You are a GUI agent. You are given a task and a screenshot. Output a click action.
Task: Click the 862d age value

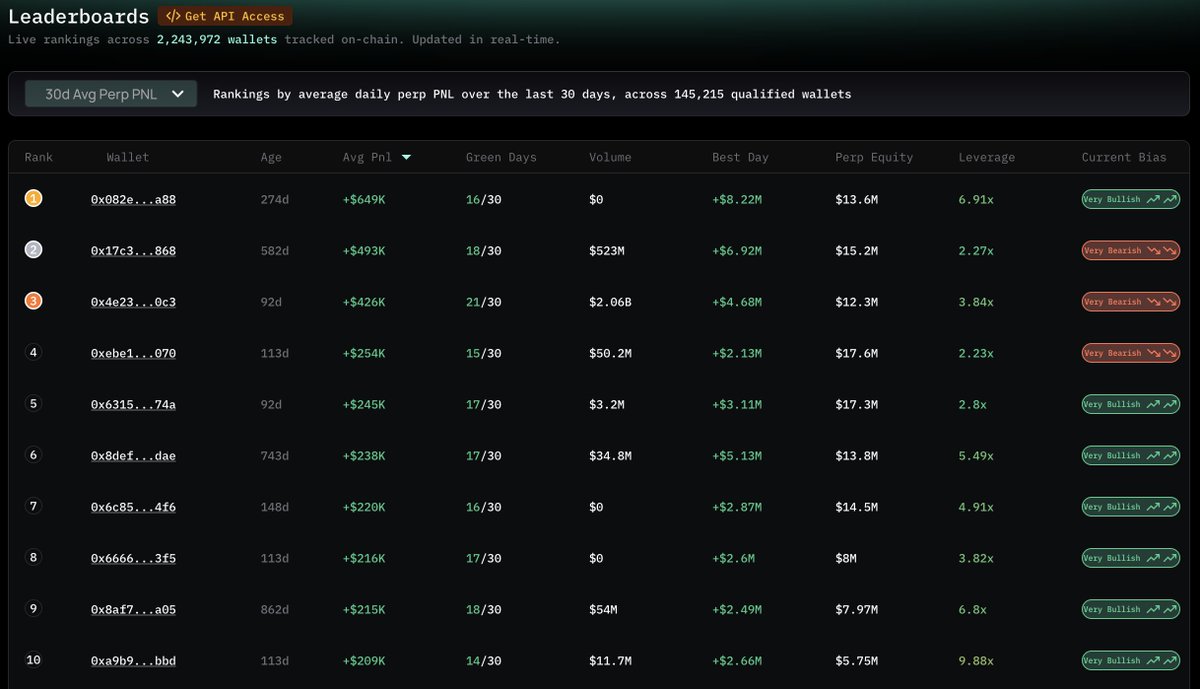(x=275, y=609)
